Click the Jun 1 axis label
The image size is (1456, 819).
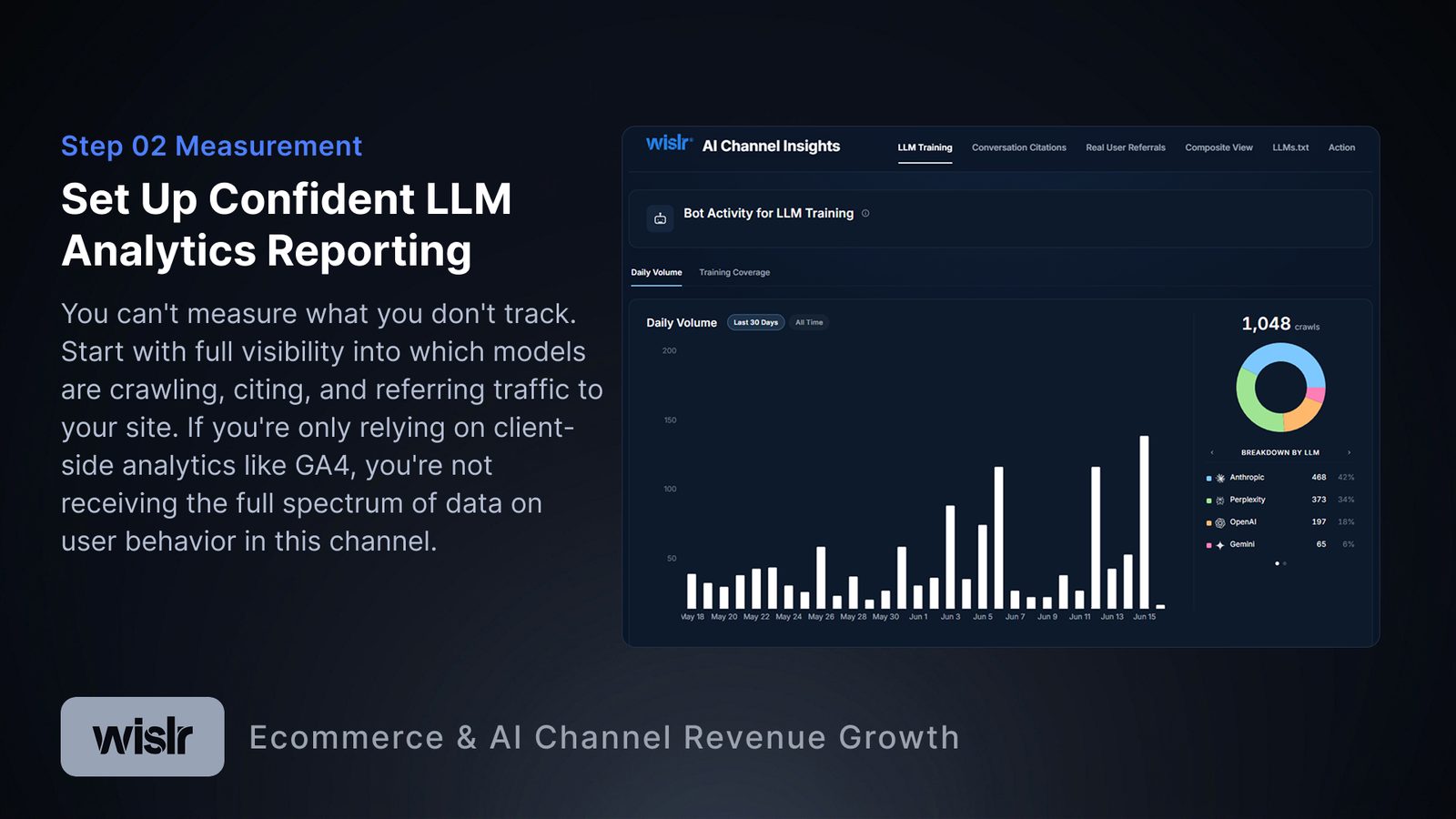pyautogui.click(x=918, y=617)
